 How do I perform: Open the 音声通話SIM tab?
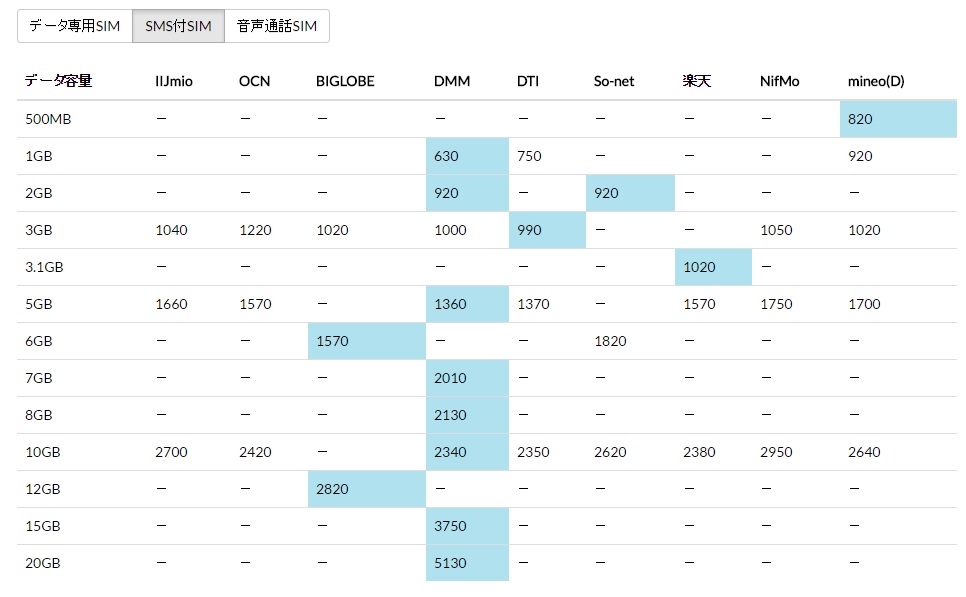coord(277,26)
